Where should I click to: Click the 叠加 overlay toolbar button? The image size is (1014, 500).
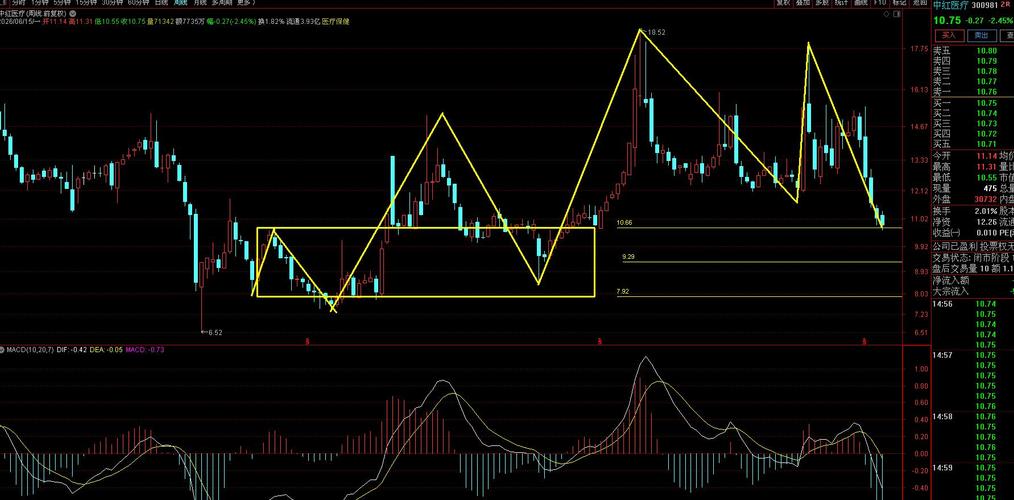(803, 3)
